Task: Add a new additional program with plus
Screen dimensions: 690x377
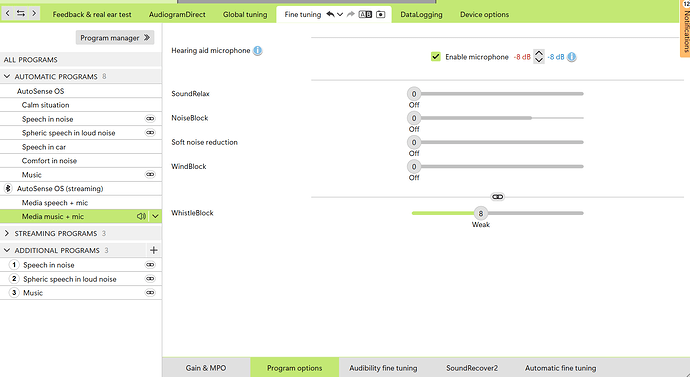Action: pyautogui.click(x=154, y=250)
